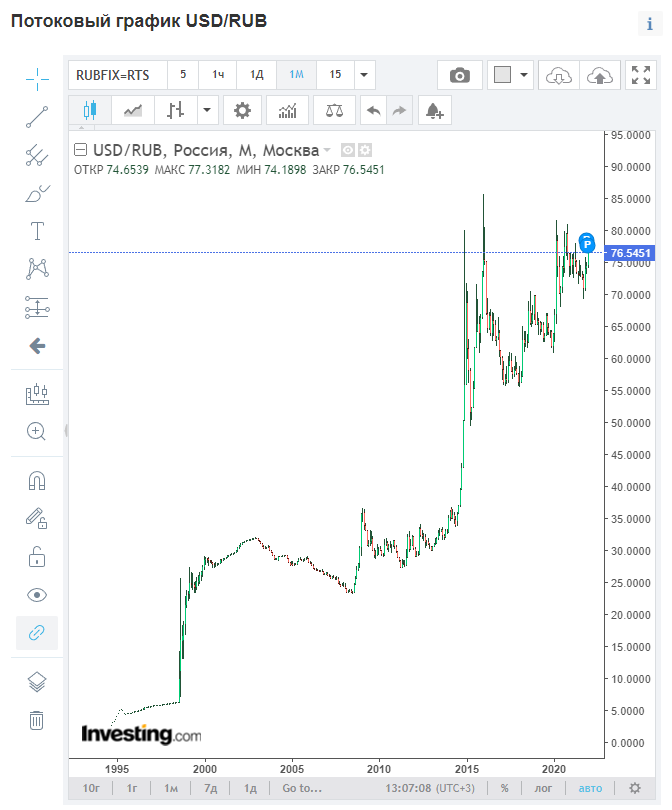Open the object tree layers icon
Screen dimensions: 672x810
(x=37, y=682)
